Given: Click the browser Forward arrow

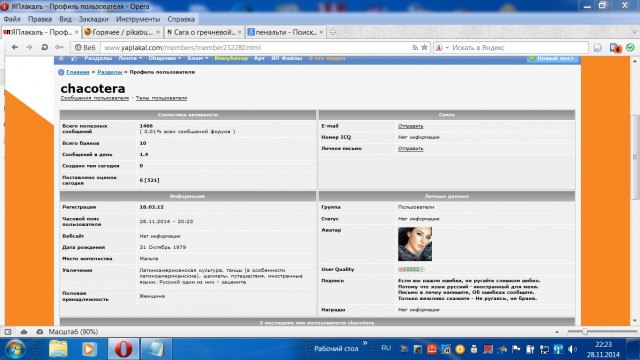Looking at the screenshot, I should pos(29,47).
